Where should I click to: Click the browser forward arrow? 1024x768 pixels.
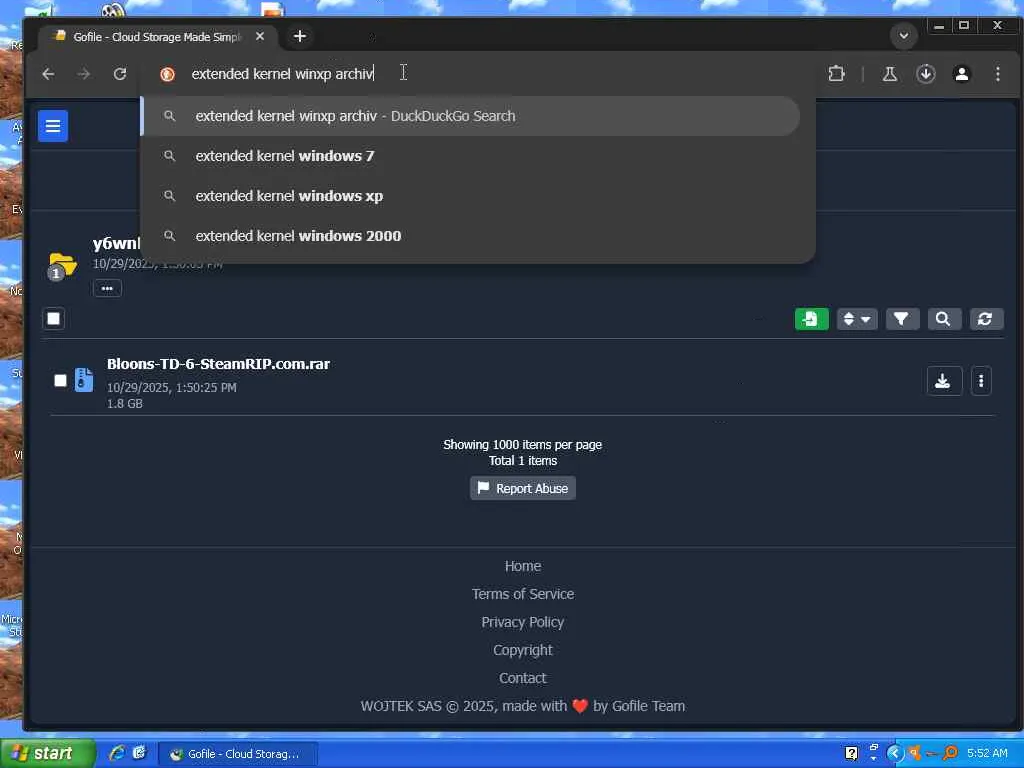coord(84,74)
